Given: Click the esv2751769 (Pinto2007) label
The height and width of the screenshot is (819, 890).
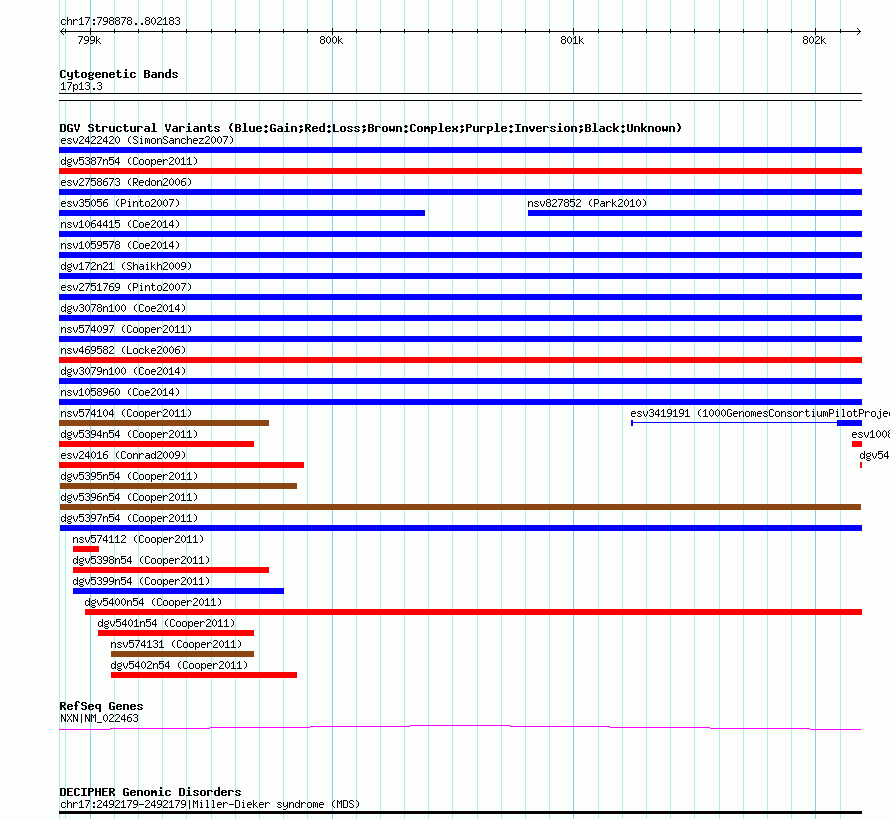Looking at the screenshot, I should (x=126, y=287).
